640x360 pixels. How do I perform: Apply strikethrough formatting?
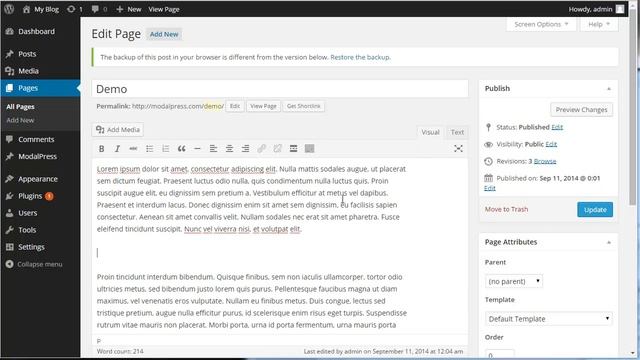(x=133, y=149)
